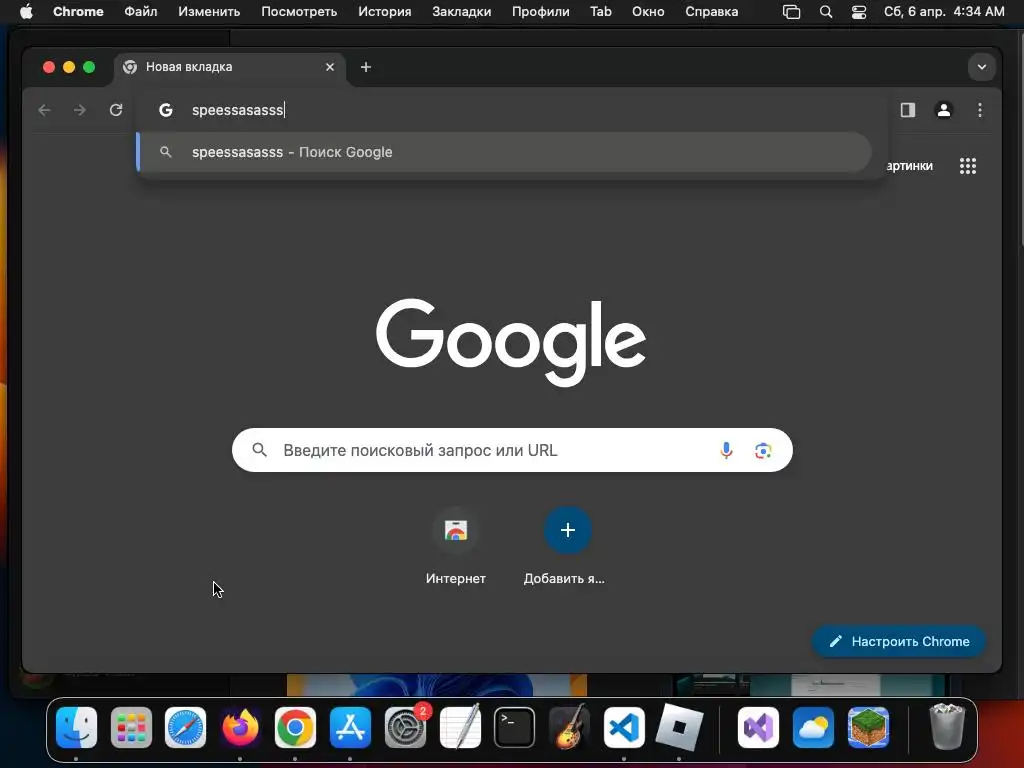Image resolution: width=1024 pixels, height=768 pixels.
Task: Open Spotlight search in menu bar
Action: pos(825,12)
